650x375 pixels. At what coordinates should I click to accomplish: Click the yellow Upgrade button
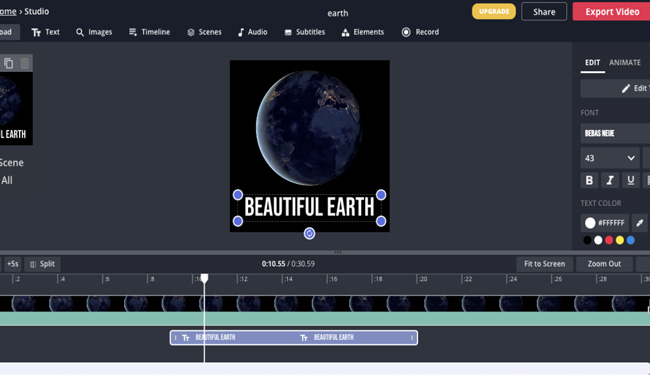494,12
